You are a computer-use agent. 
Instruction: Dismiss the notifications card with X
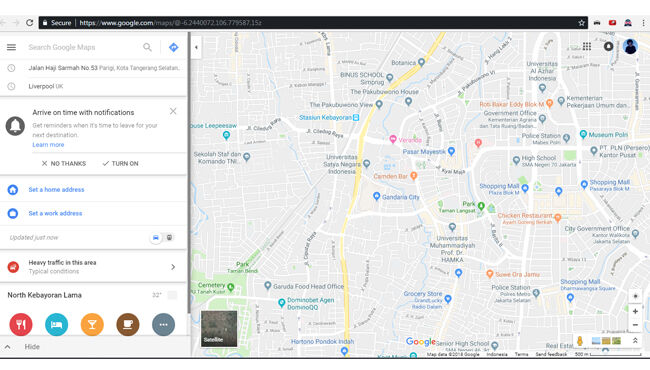tap(173, 111)
